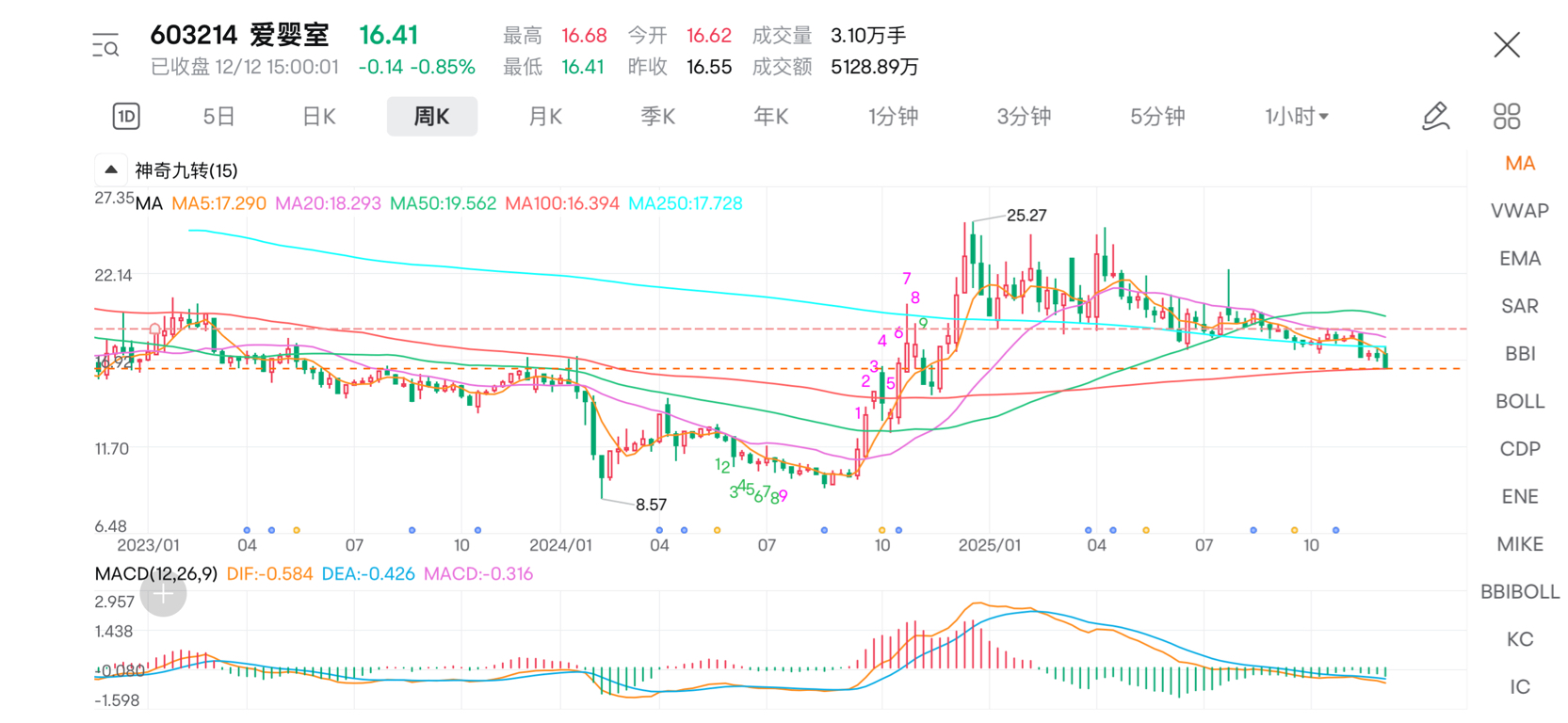Switch to the 5日 tab
The image size is (1568, 723).
point(218,117)
